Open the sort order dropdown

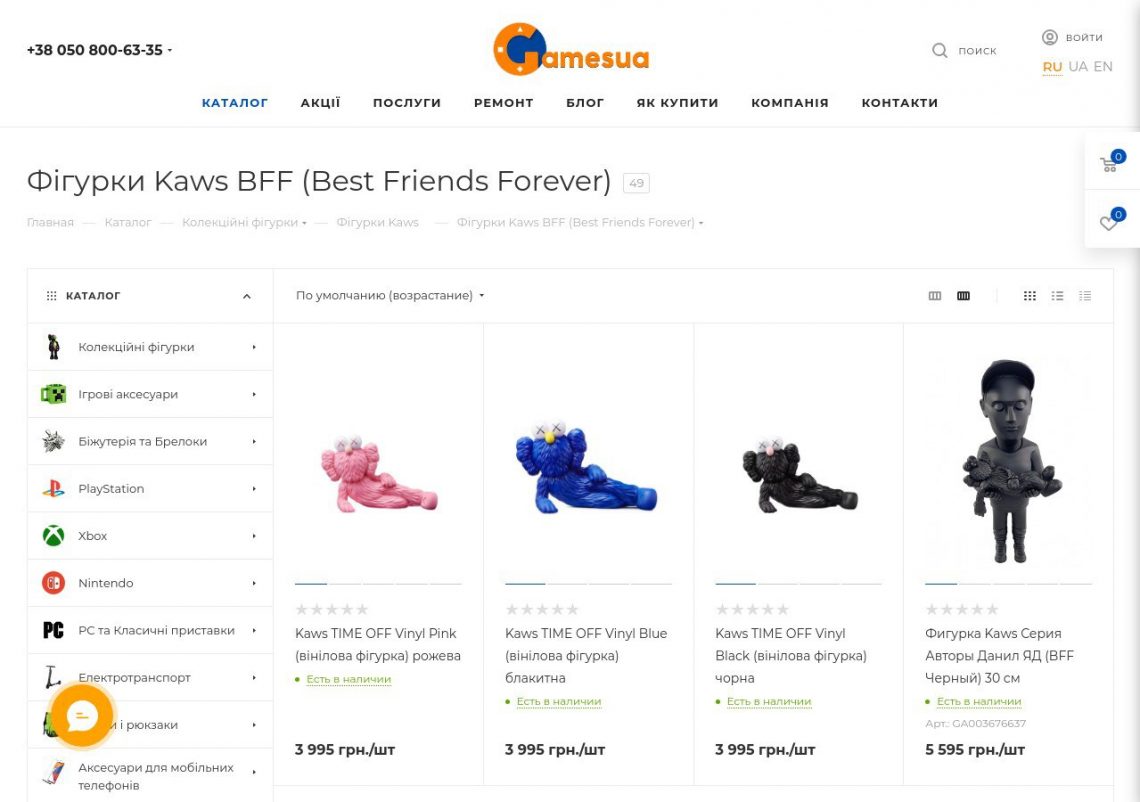pyautogui.click(x=390, y=296)
